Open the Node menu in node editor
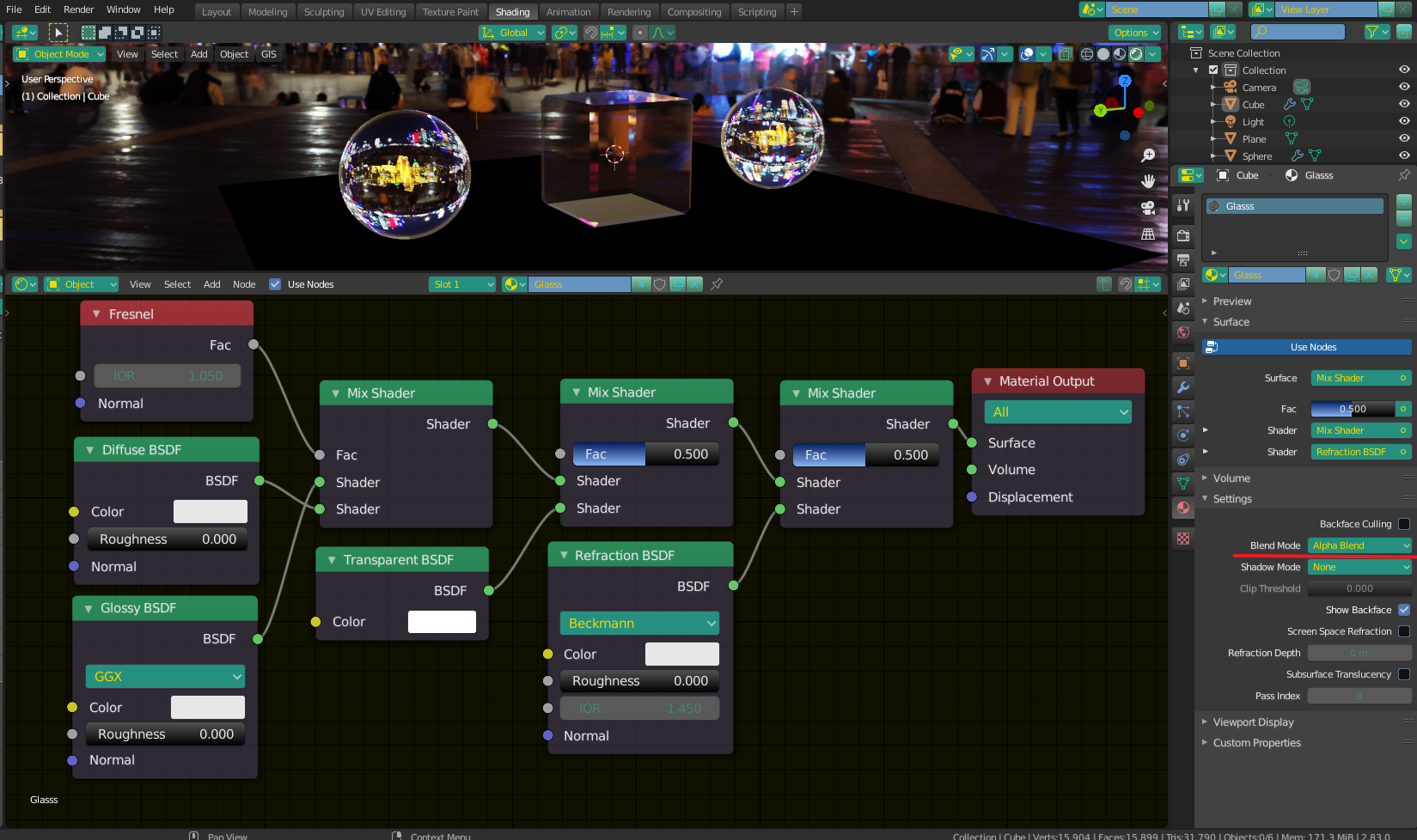 click(244, 284)
